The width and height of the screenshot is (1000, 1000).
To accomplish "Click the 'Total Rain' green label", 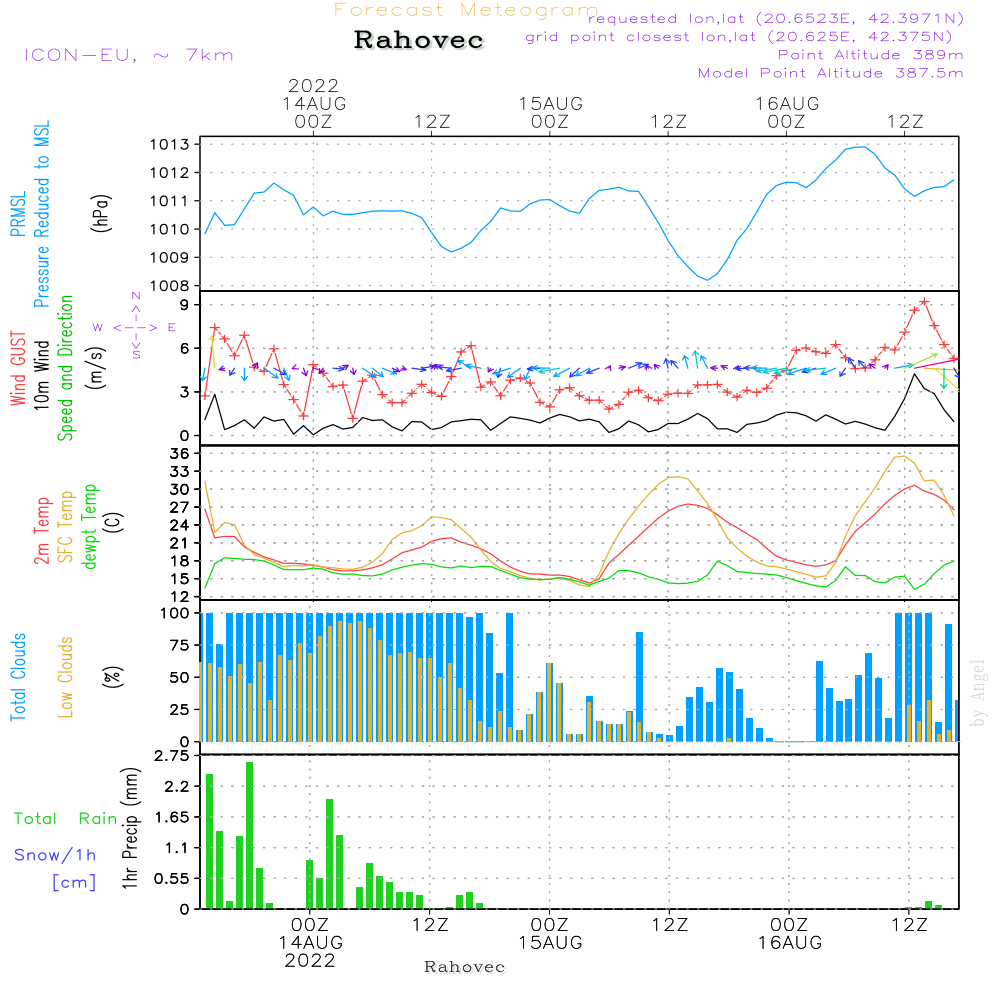I will point(66,819).
